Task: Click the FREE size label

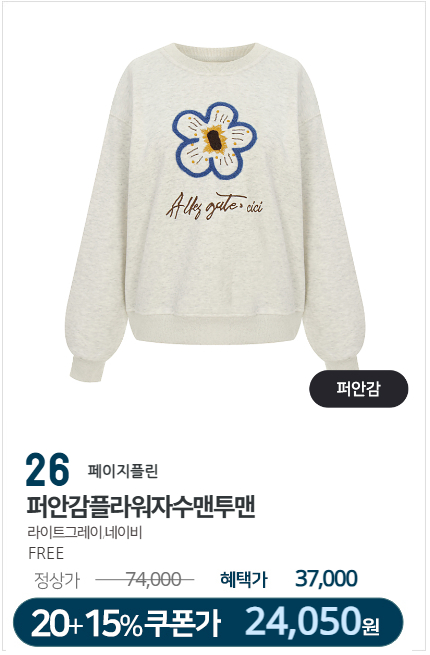Action: click(46, 553)
